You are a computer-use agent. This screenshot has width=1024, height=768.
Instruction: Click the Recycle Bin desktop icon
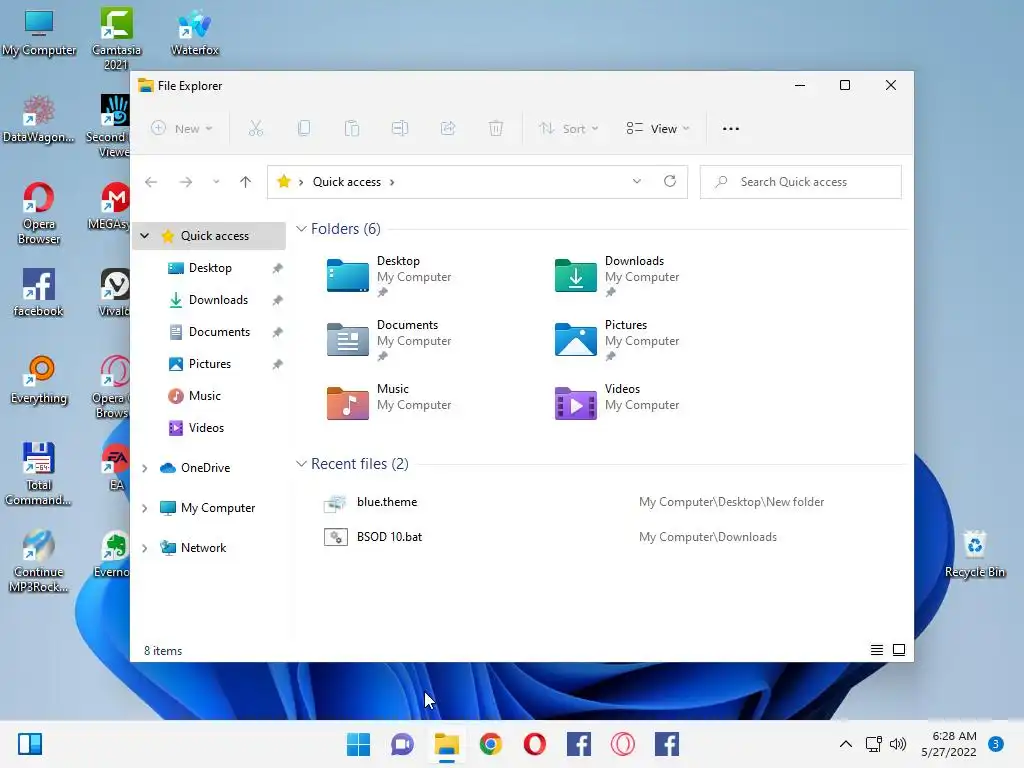[x=975, y=554]
